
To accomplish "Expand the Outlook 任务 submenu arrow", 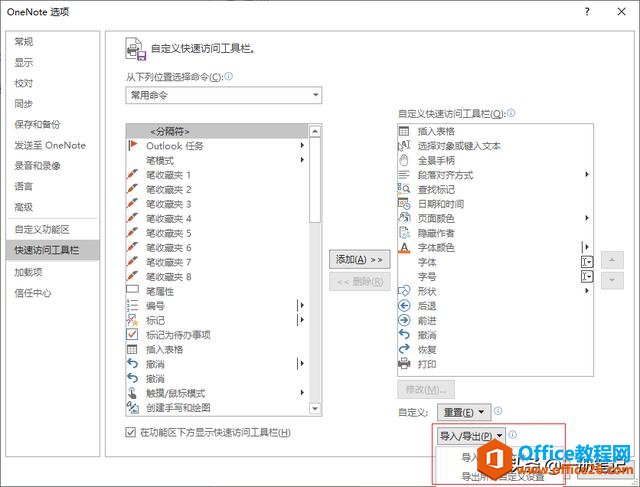I will coord(302,145).
